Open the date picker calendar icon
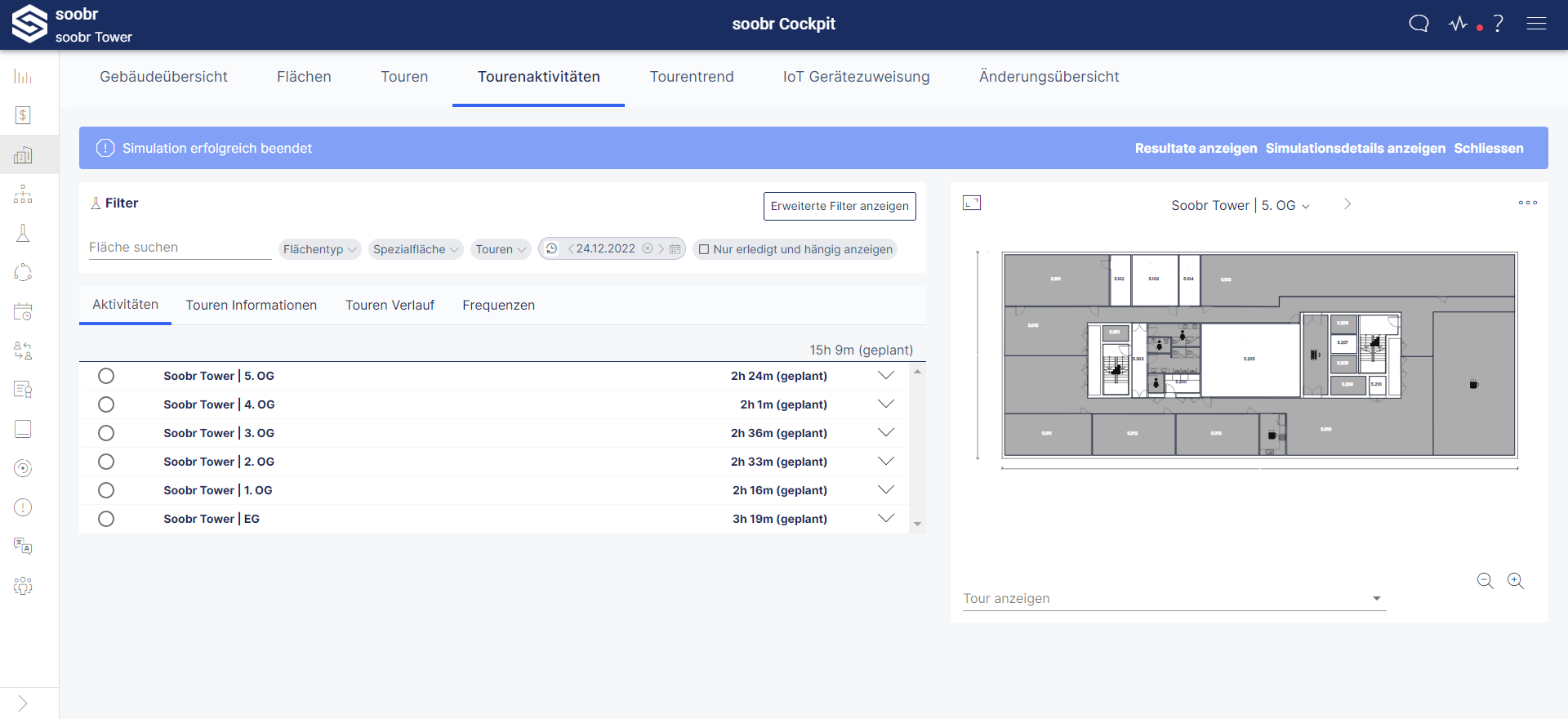 [675, 249]
